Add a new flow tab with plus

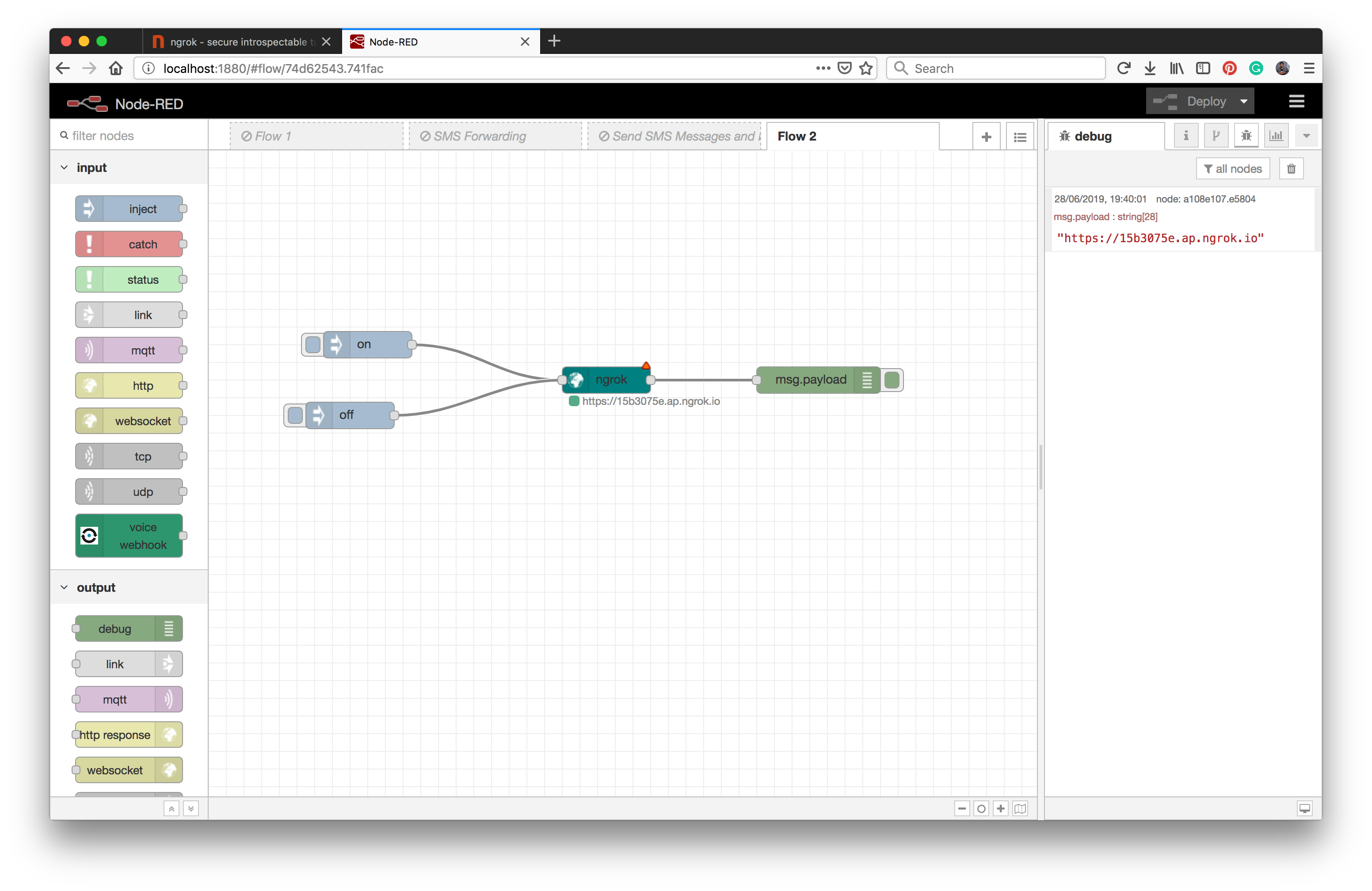(986, 137)
